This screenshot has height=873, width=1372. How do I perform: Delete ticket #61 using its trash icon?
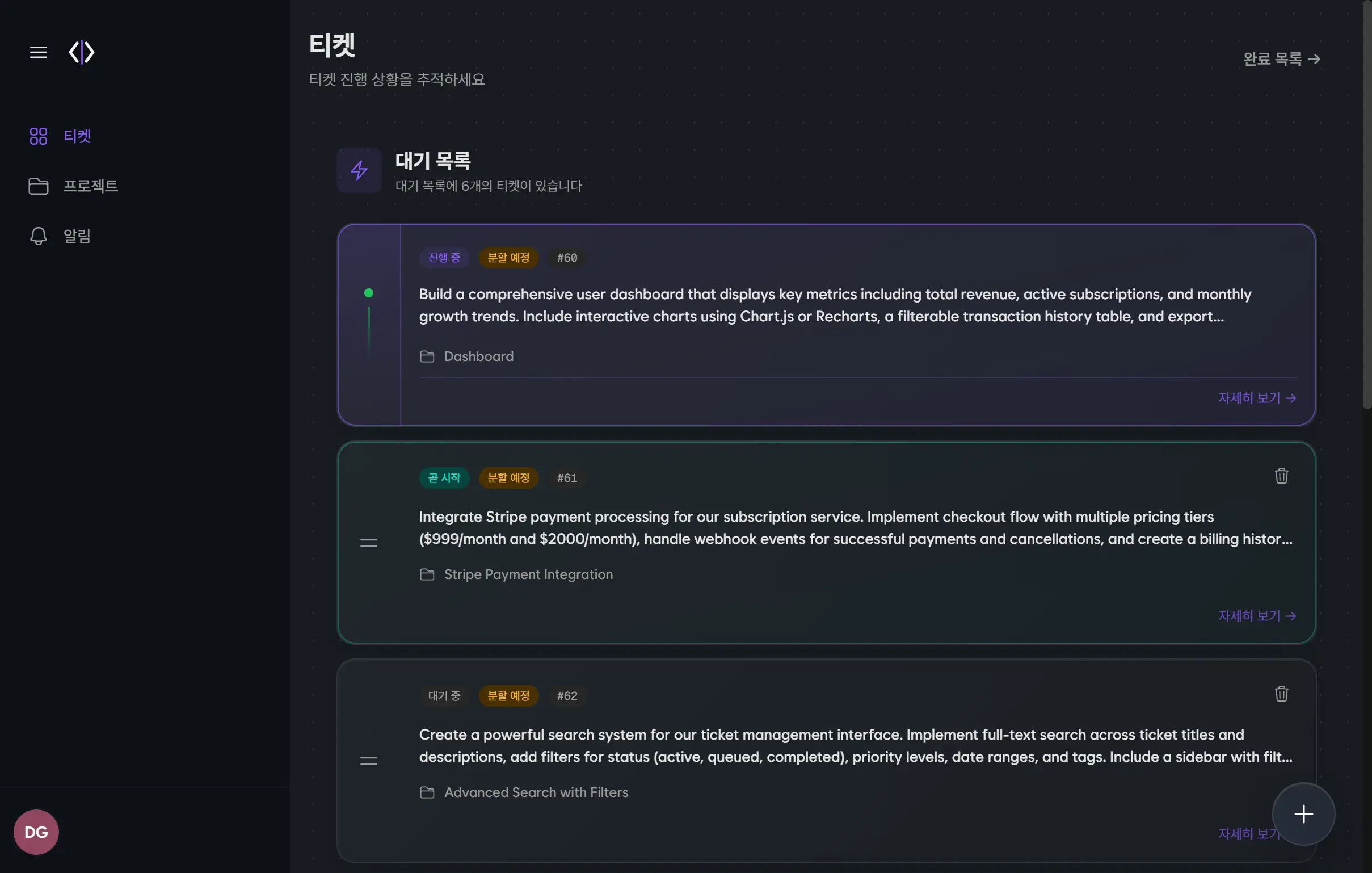coord(1281,476)
